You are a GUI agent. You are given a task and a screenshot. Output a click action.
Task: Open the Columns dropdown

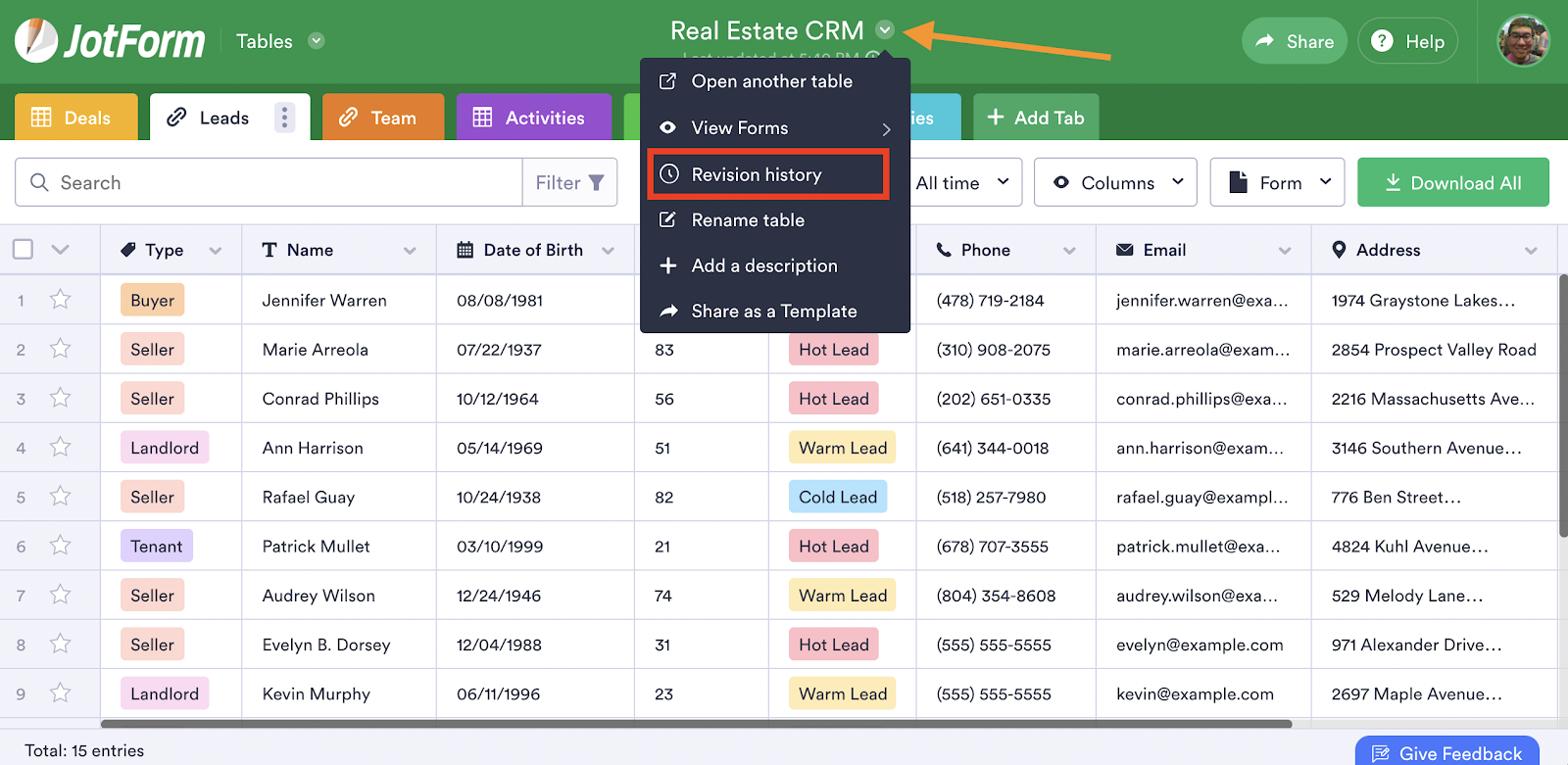coord(1115,182)
